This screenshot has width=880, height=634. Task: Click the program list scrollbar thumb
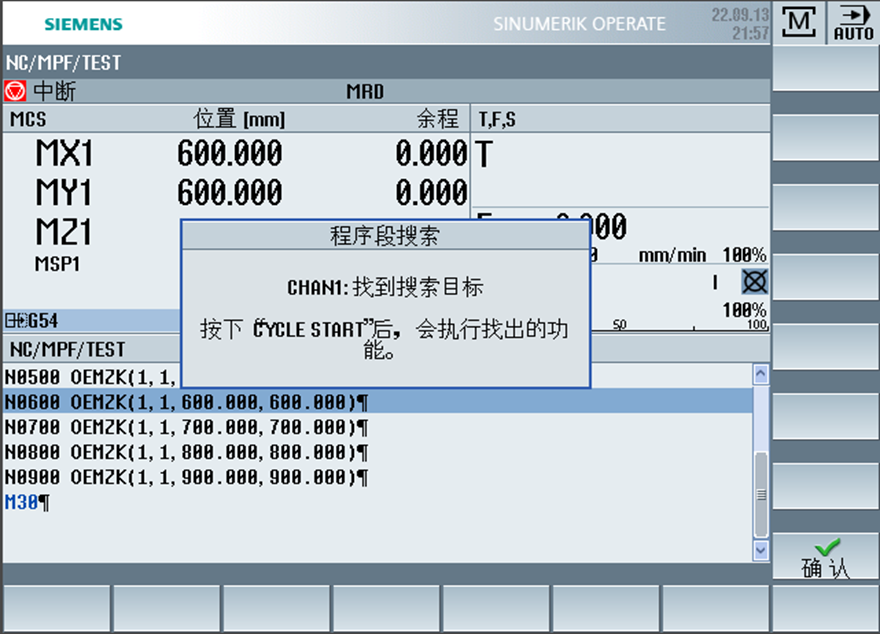pos(760,495)
